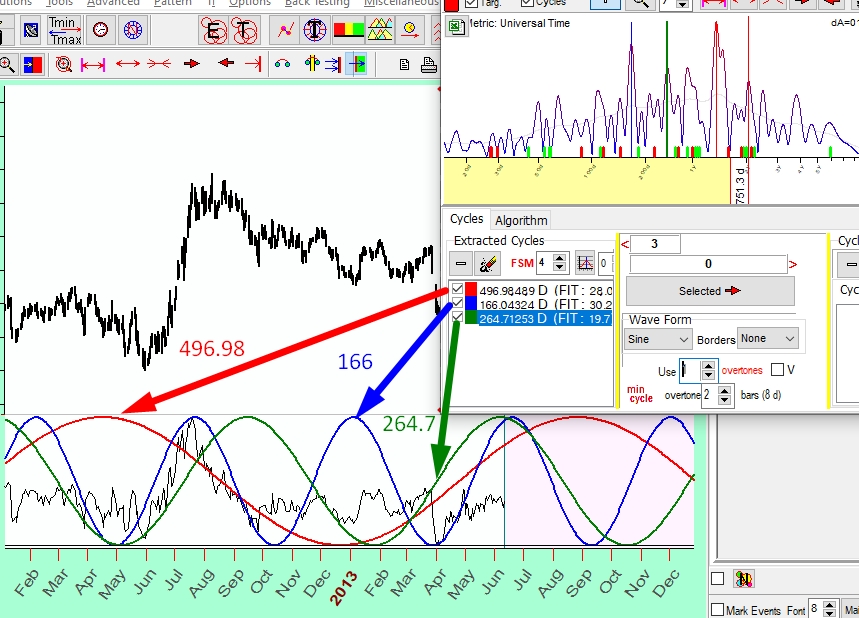Click the minus button in Extracted Cycles

click(x=461, y=264)
